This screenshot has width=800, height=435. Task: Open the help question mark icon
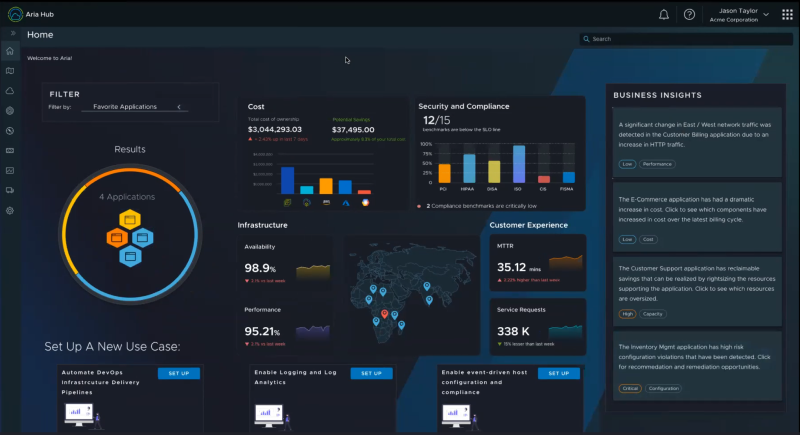tap(689, 15)
